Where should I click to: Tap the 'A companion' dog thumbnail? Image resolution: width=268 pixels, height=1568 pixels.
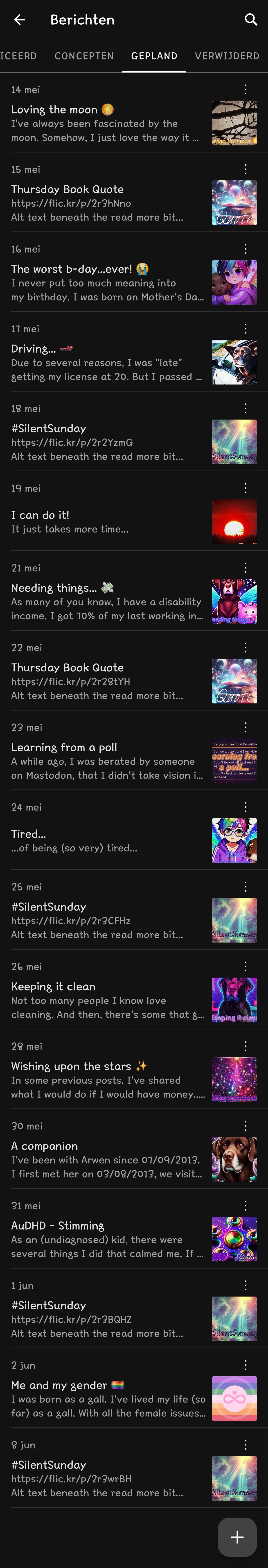(234, 1160)
